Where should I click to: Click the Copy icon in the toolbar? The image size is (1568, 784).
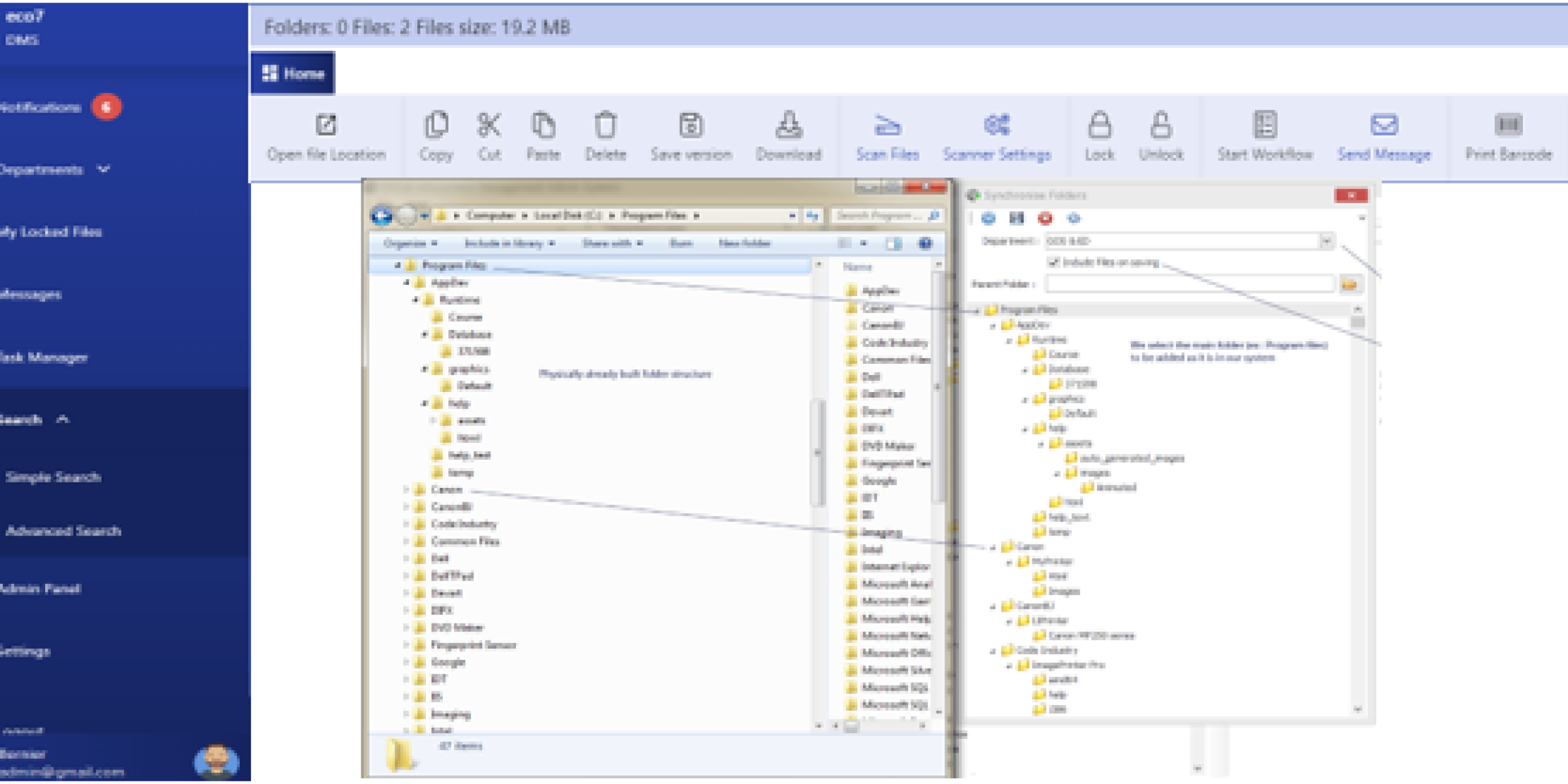coord(436,125)
